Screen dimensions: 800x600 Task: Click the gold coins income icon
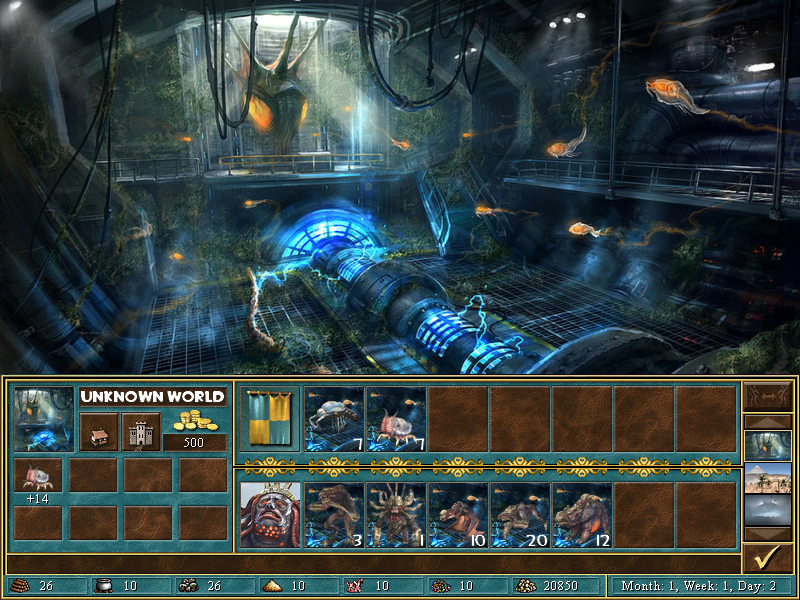point(195,421)
